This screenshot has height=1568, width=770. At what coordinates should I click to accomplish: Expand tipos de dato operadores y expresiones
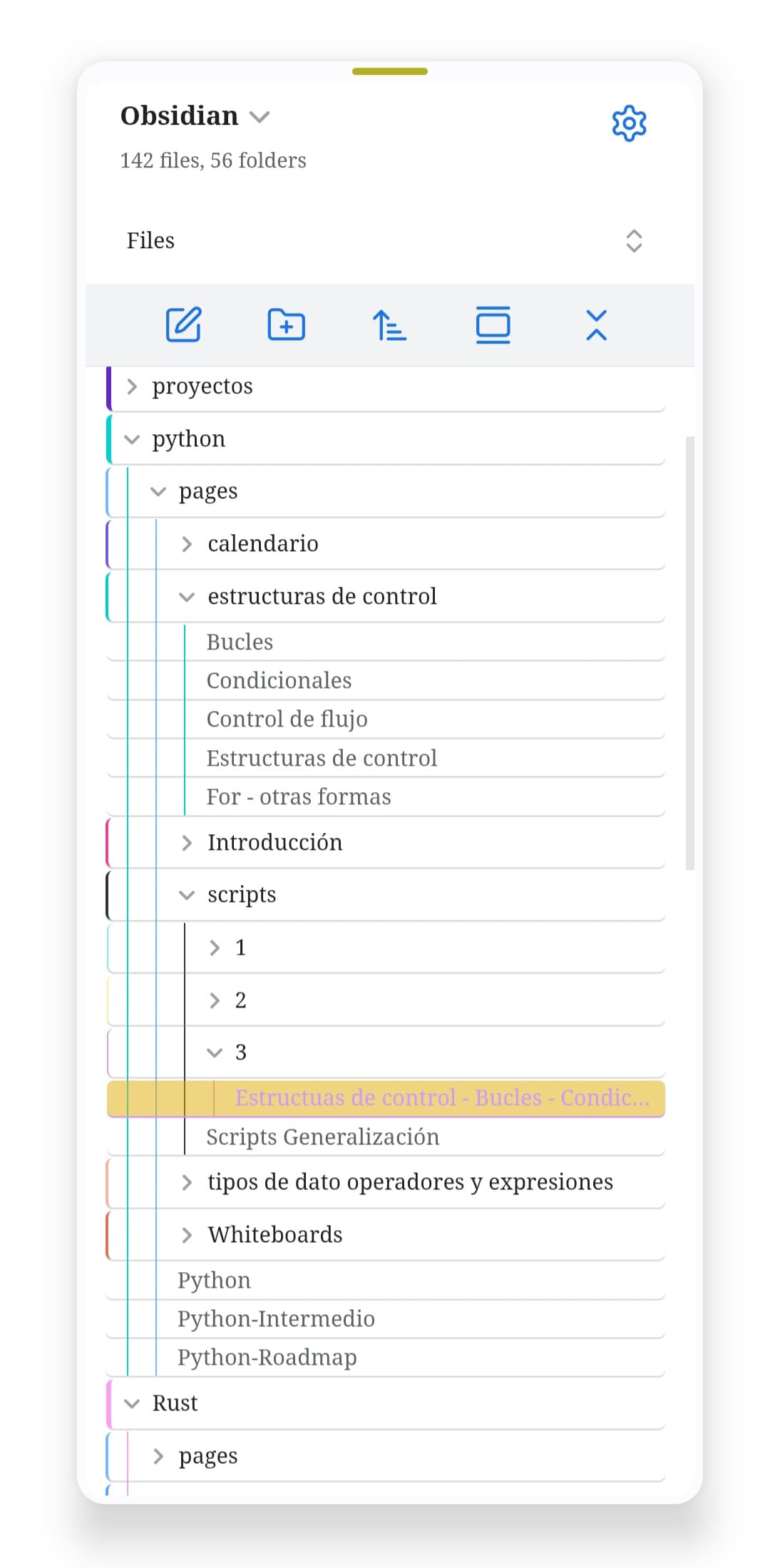pyautogui.click(x=187, y=1182)
